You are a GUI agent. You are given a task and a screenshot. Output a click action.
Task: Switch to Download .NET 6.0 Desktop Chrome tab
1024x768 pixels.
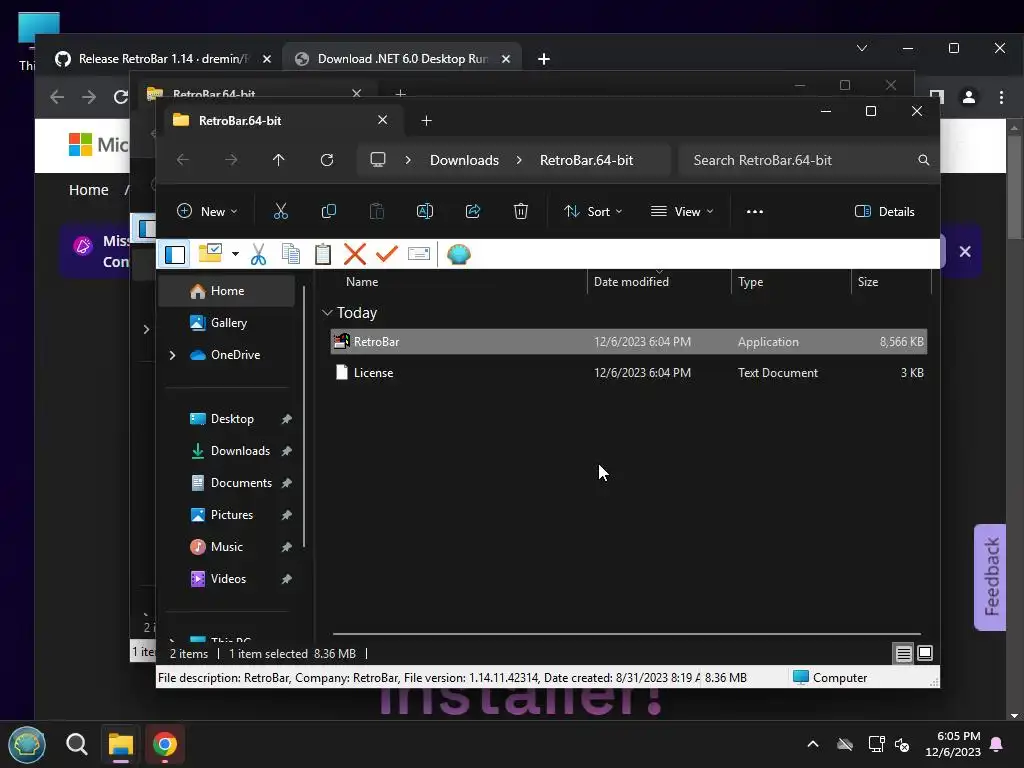click(402, 59)
